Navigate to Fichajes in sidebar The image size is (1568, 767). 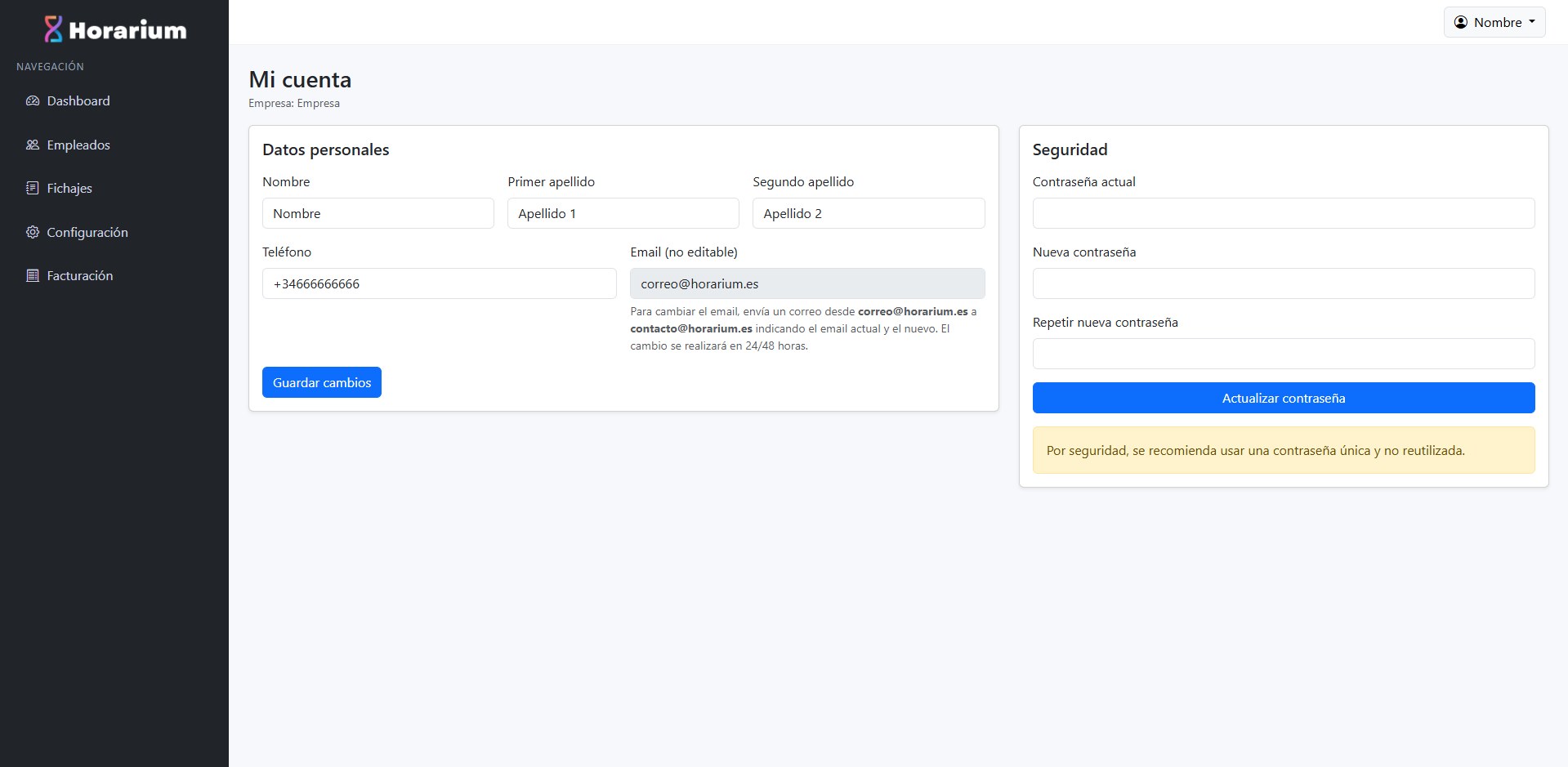tap(69, 189)
